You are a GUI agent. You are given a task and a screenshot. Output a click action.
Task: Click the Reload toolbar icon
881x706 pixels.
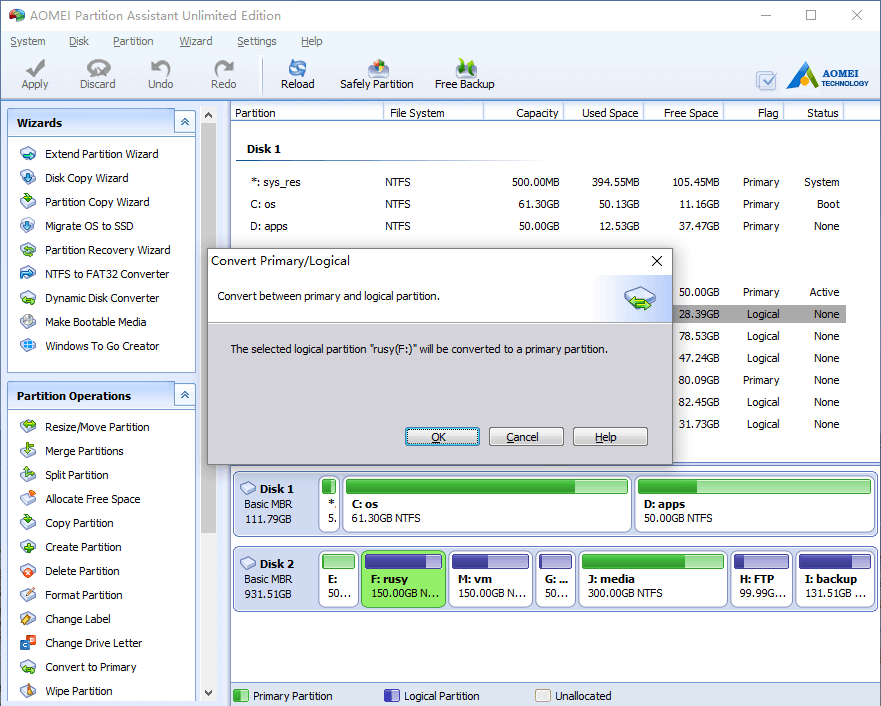click(297, 68)
